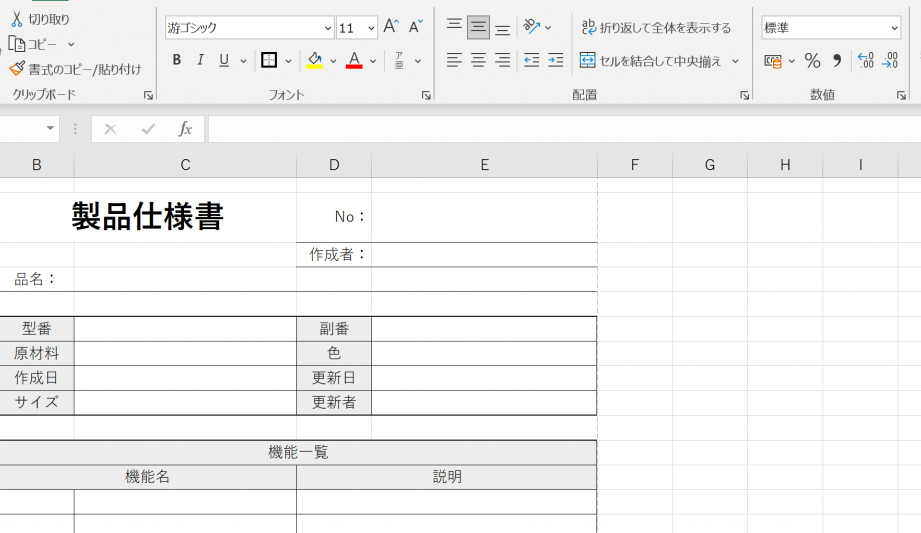Toggle Italic formatting

click(200, 60)
